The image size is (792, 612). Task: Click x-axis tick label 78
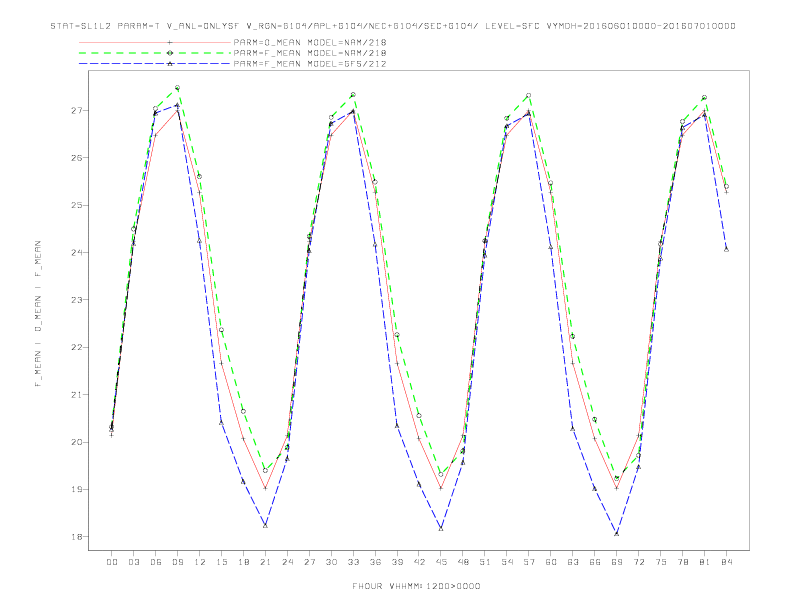[682, 562]
